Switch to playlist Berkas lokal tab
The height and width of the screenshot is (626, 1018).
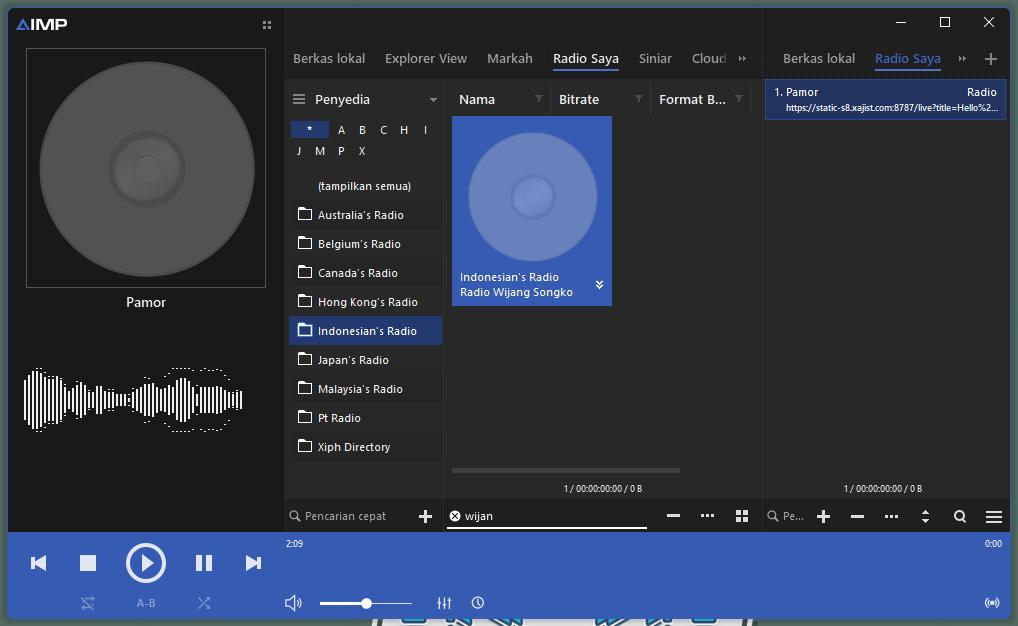pos(819,58)
